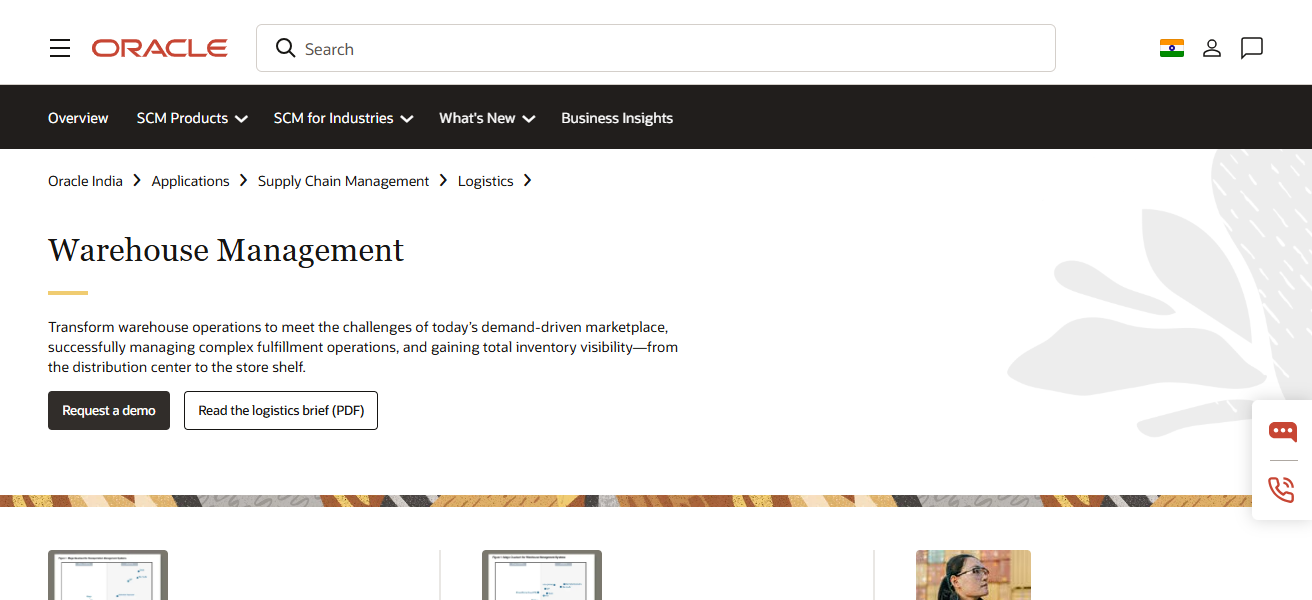This screenshot has width=1312, height=600.
Task: Expand the What's New menu
Action: (487, 118)
